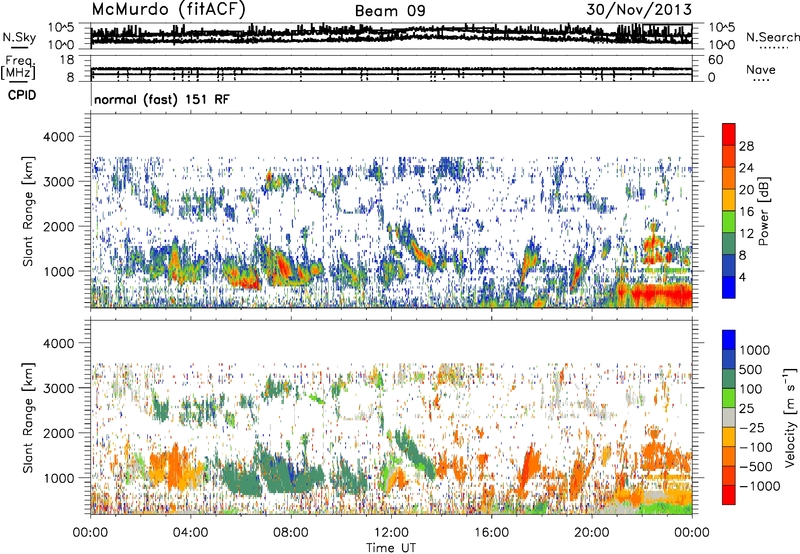Viewport: 800px width, 554px height.
Task: Click the "12" value on Power colorbar
Action: click(746, 234)
